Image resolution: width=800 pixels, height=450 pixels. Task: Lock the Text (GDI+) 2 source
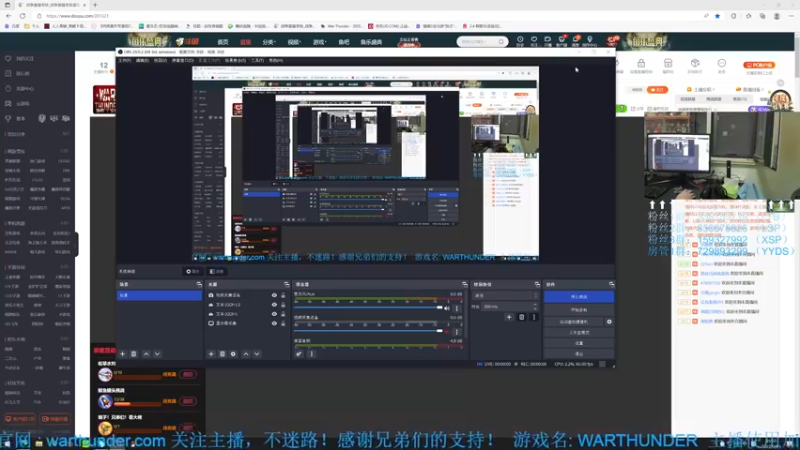coord(283,305)
